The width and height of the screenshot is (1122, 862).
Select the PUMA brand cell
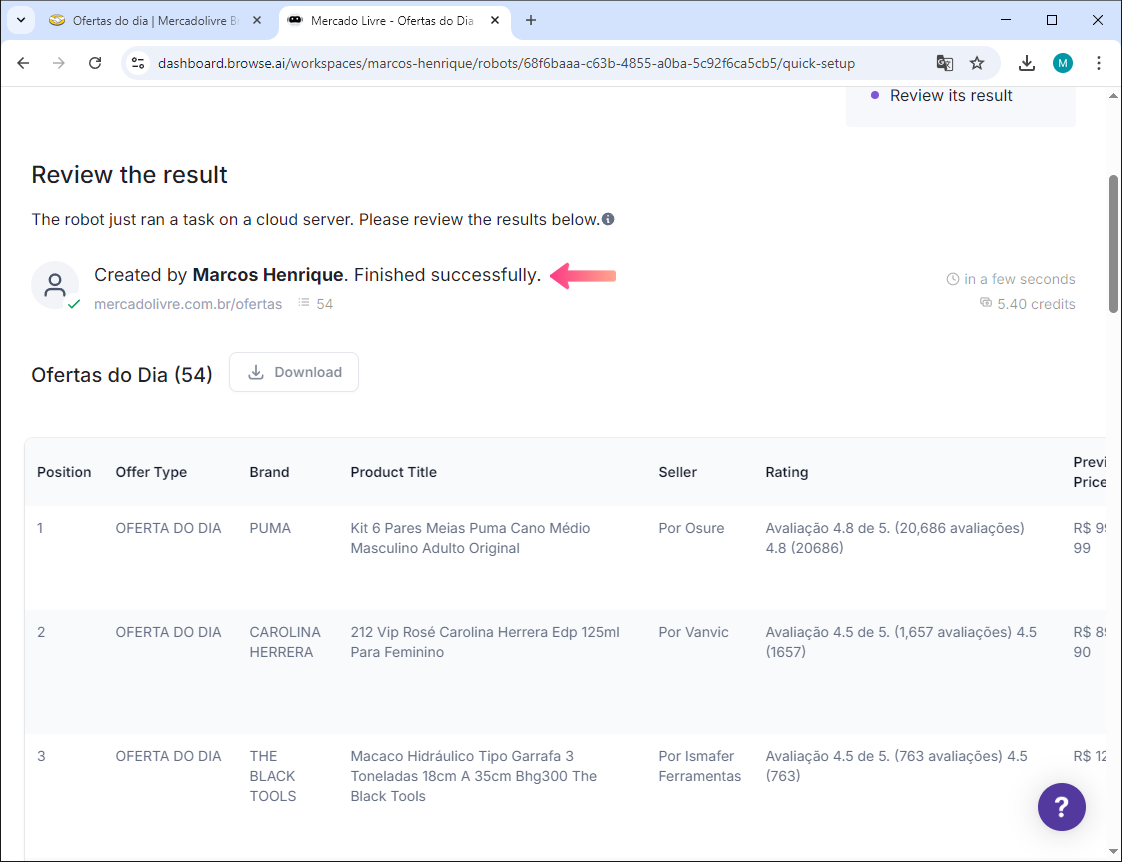(x=270, y=528)
